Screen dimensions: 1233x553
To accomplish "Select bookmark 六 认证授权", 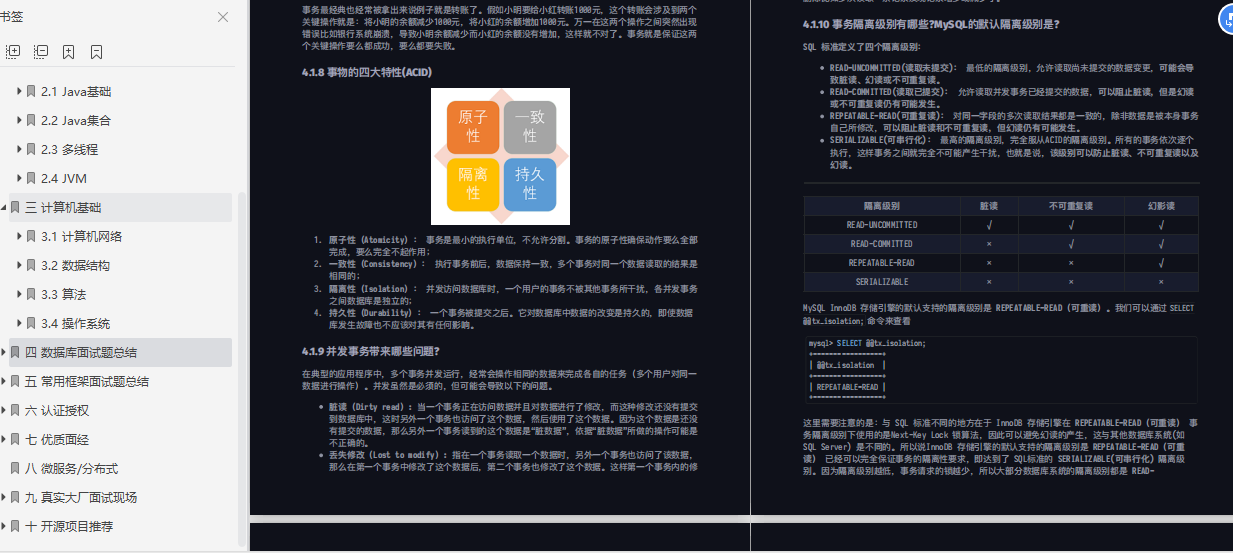I will click(57, 410).
